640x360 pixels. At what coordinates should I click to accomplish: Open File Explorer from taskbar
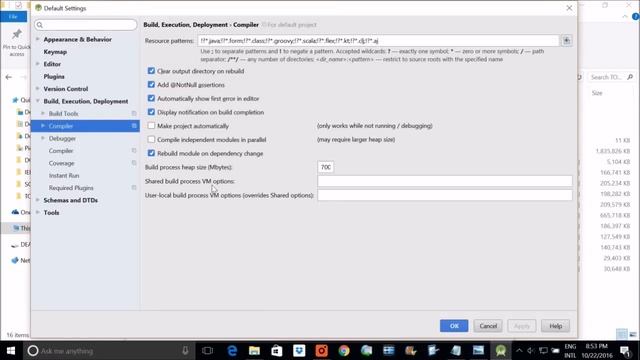pos(254,351)
